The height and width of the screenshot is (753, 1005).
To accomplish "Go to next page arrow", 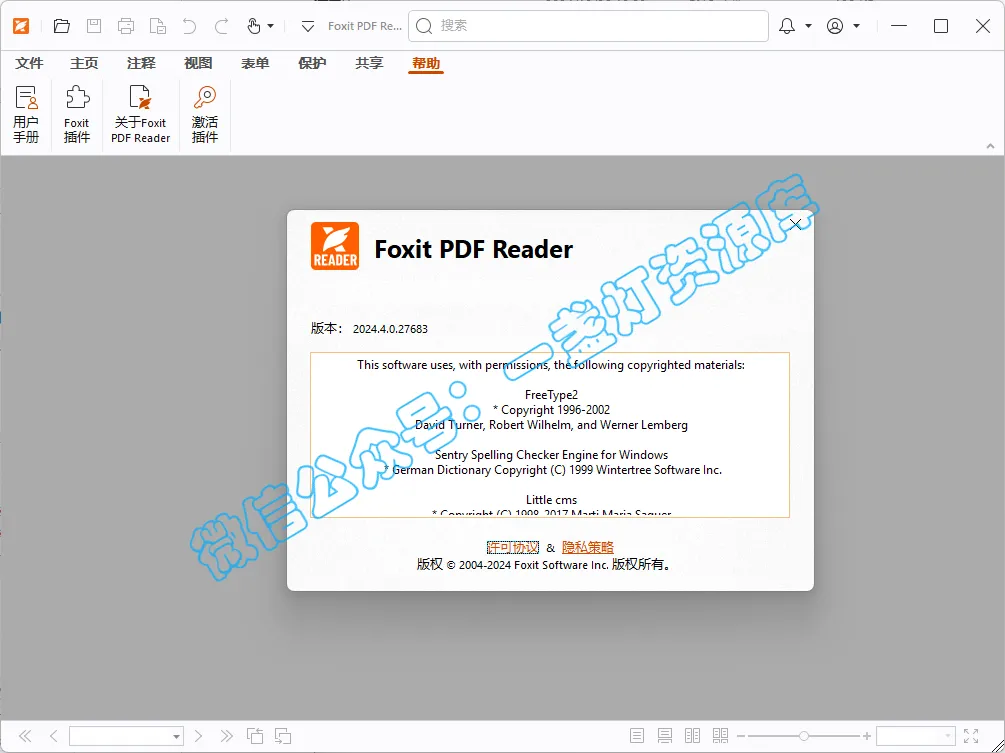I will (x=198, y=736).
